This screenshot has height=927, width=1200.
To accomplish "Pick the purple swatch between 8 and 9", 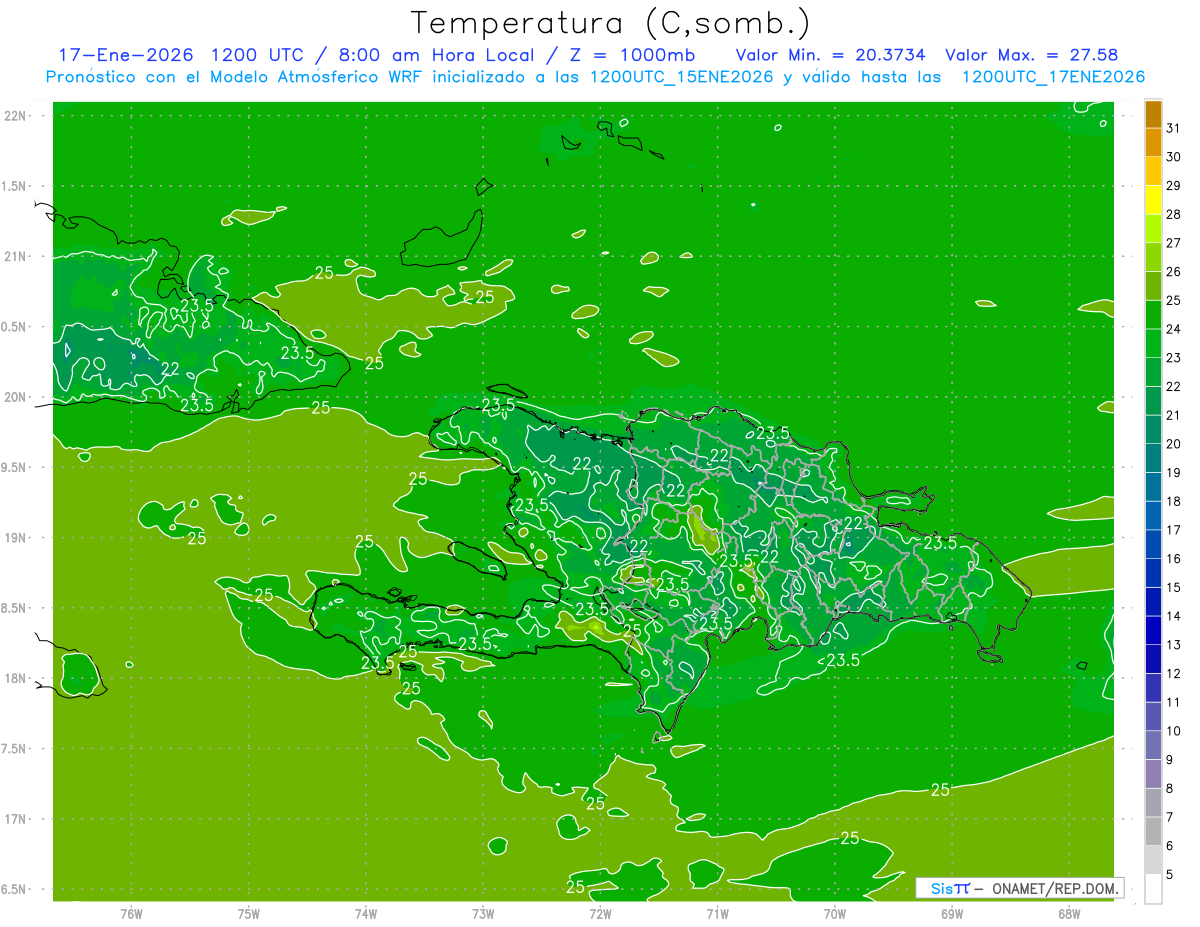I will (1153, 774).
